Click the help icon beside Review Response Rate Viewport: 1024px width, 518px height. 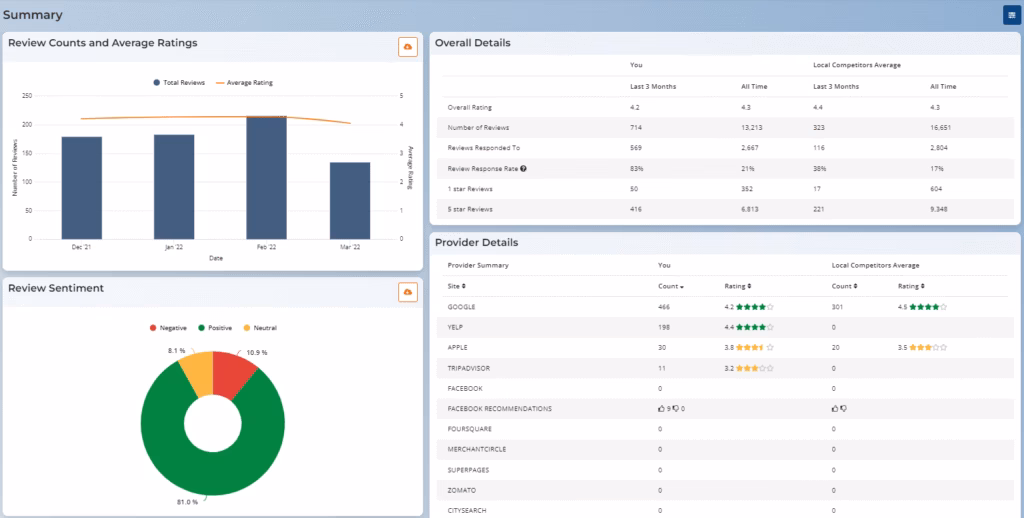(523, 168)
